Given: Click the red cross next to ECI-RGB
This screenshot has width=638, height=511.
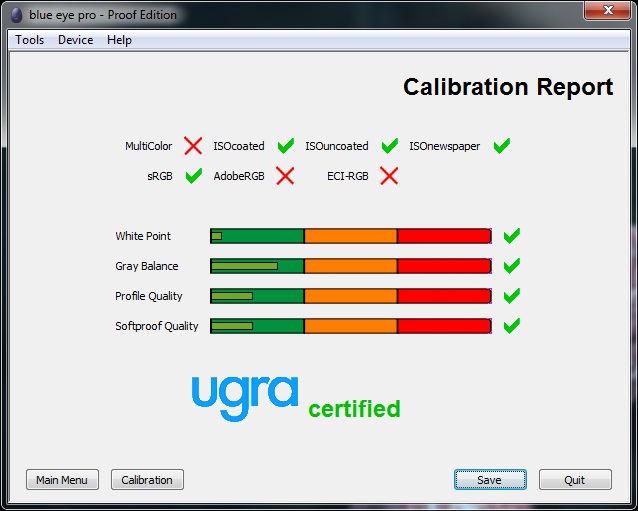Looking at the screenshot, I should click(389, 176).
